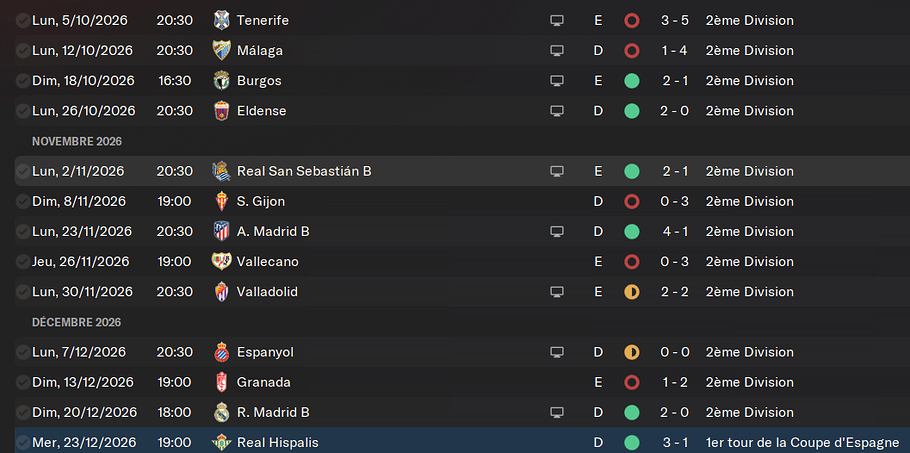Image resolution: width=910 pixels, height=453 pixels.
Task: Click the DÉCEMBRE 2026 section header
Action: [77, 322]
